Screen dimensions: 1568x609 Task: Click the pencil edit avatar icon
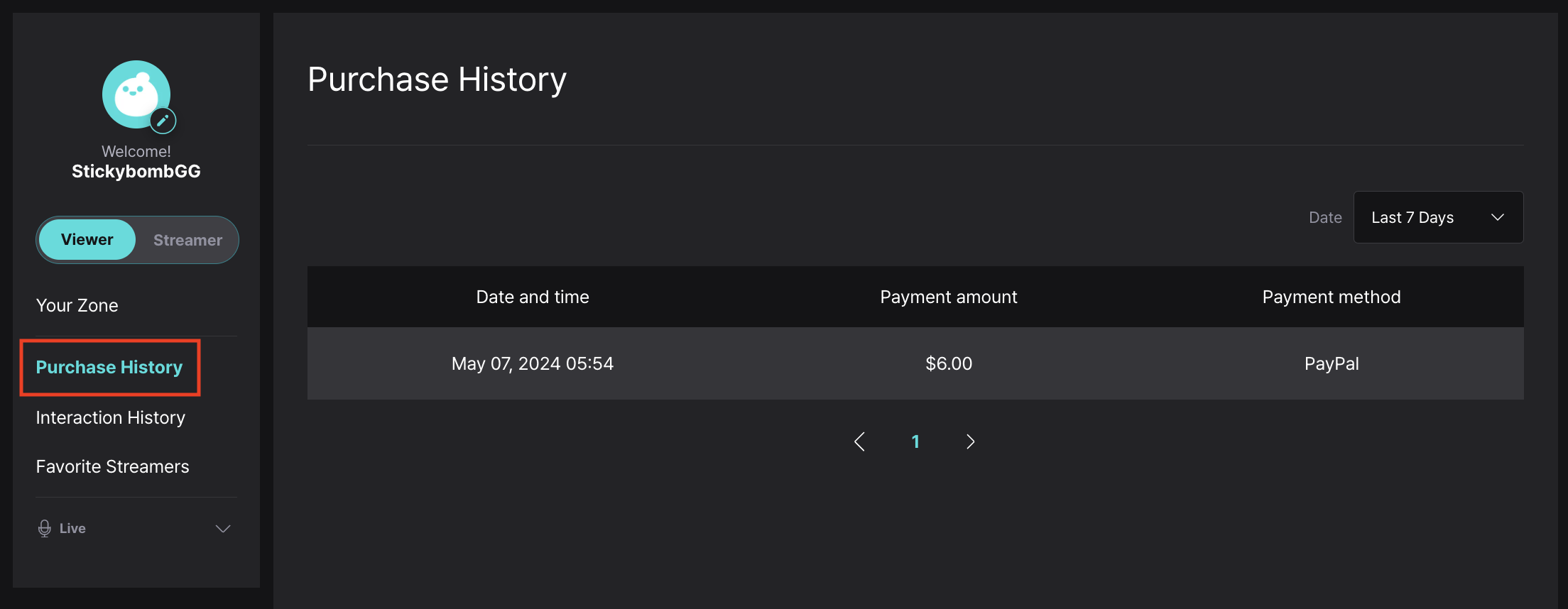163,121
